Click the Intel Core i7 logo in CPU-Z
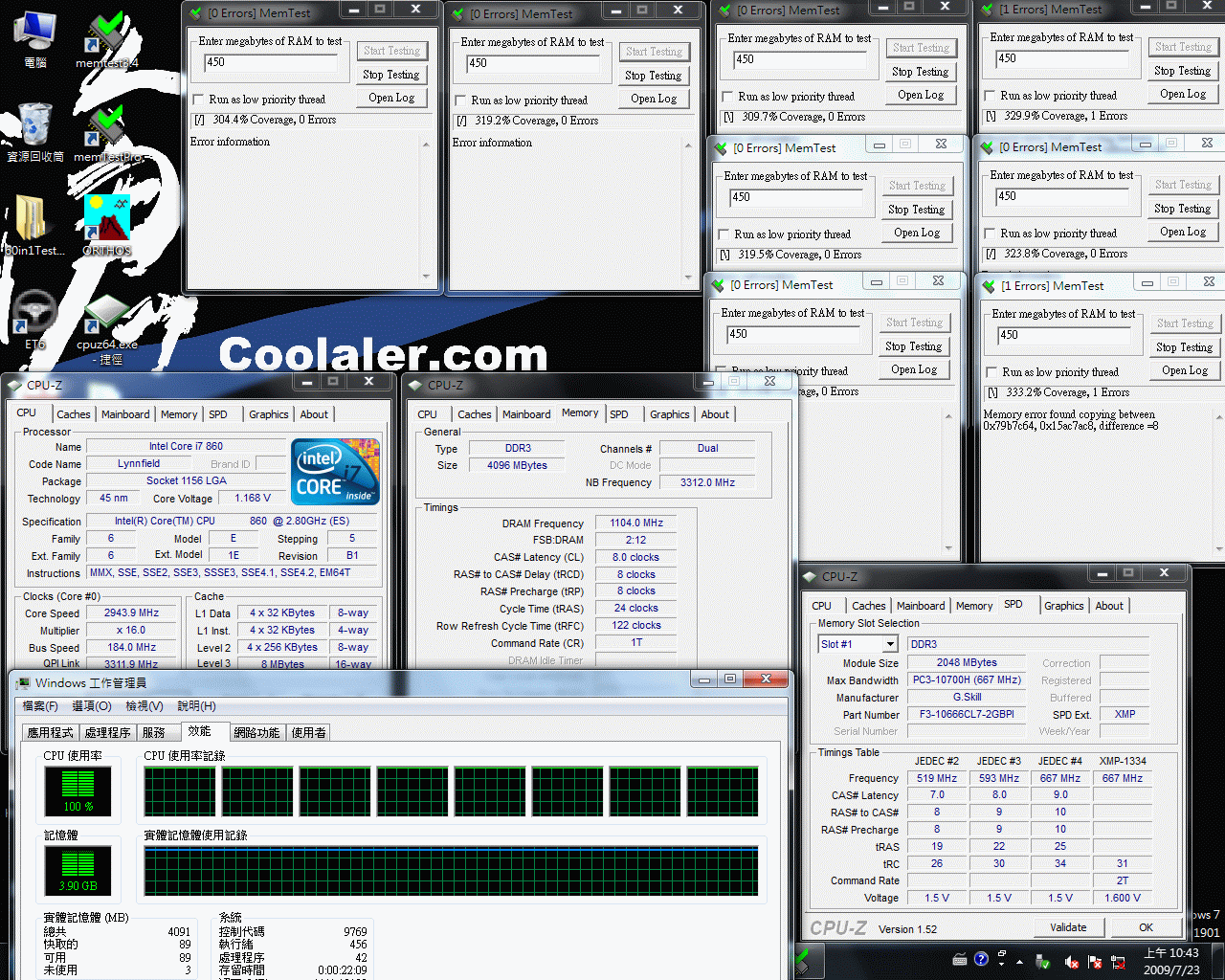Image resolution: width=1225 pixels, height=980 pixels. tap(335, 472)
